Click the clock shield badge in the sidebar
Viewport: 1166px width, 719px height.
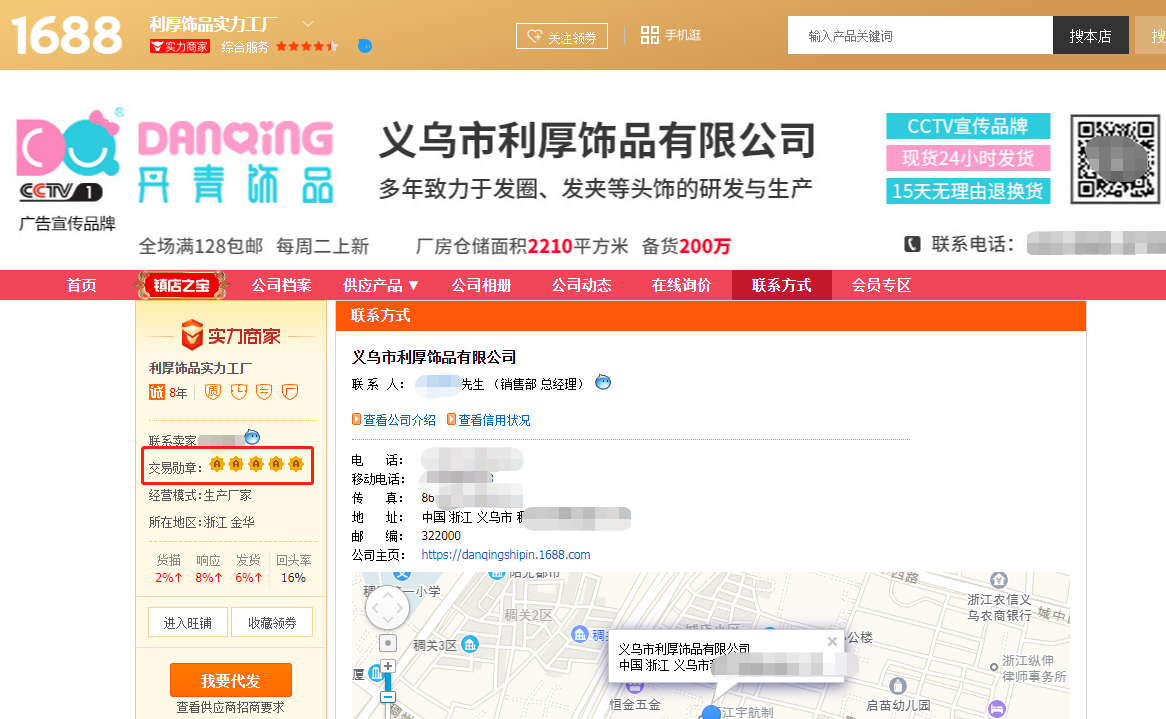(239, 392)
